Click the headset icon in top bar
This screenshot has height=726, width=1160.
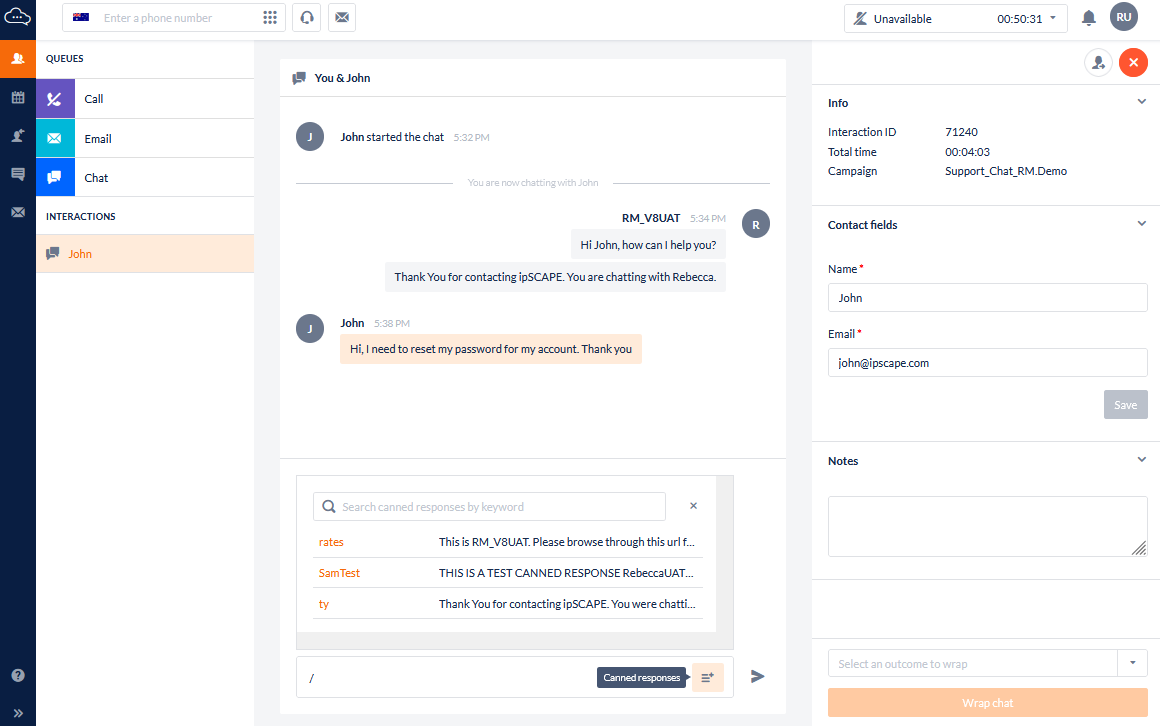coord(307,18)
